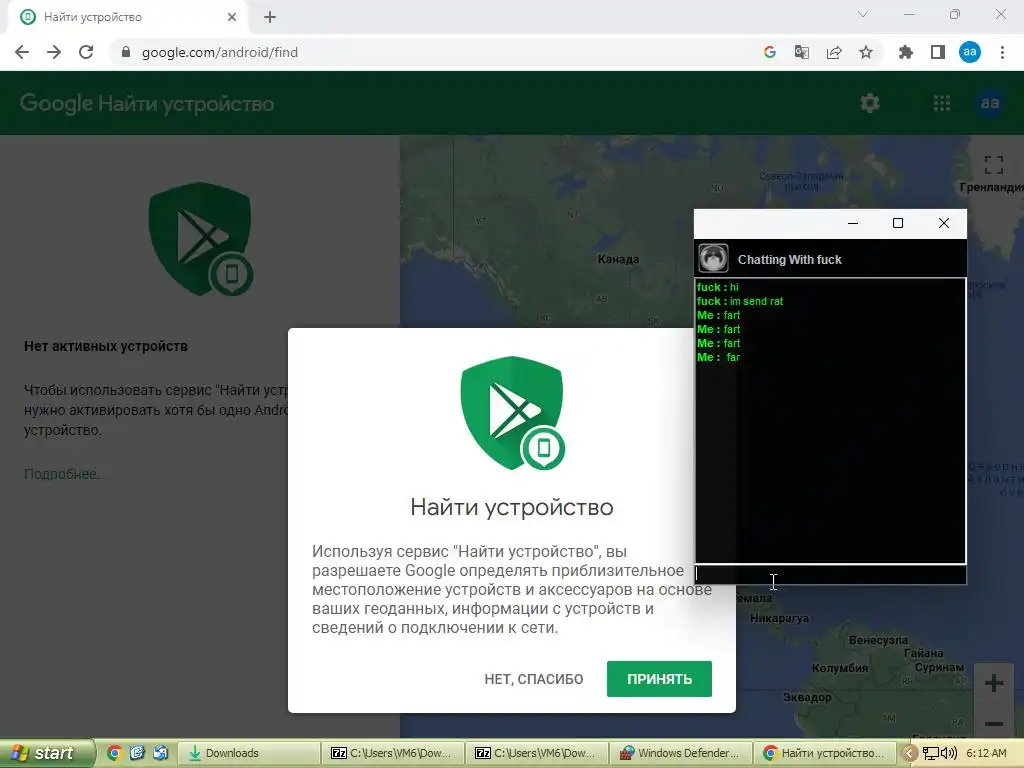
Task: Maximize the chat window
Action: point(898,223)
